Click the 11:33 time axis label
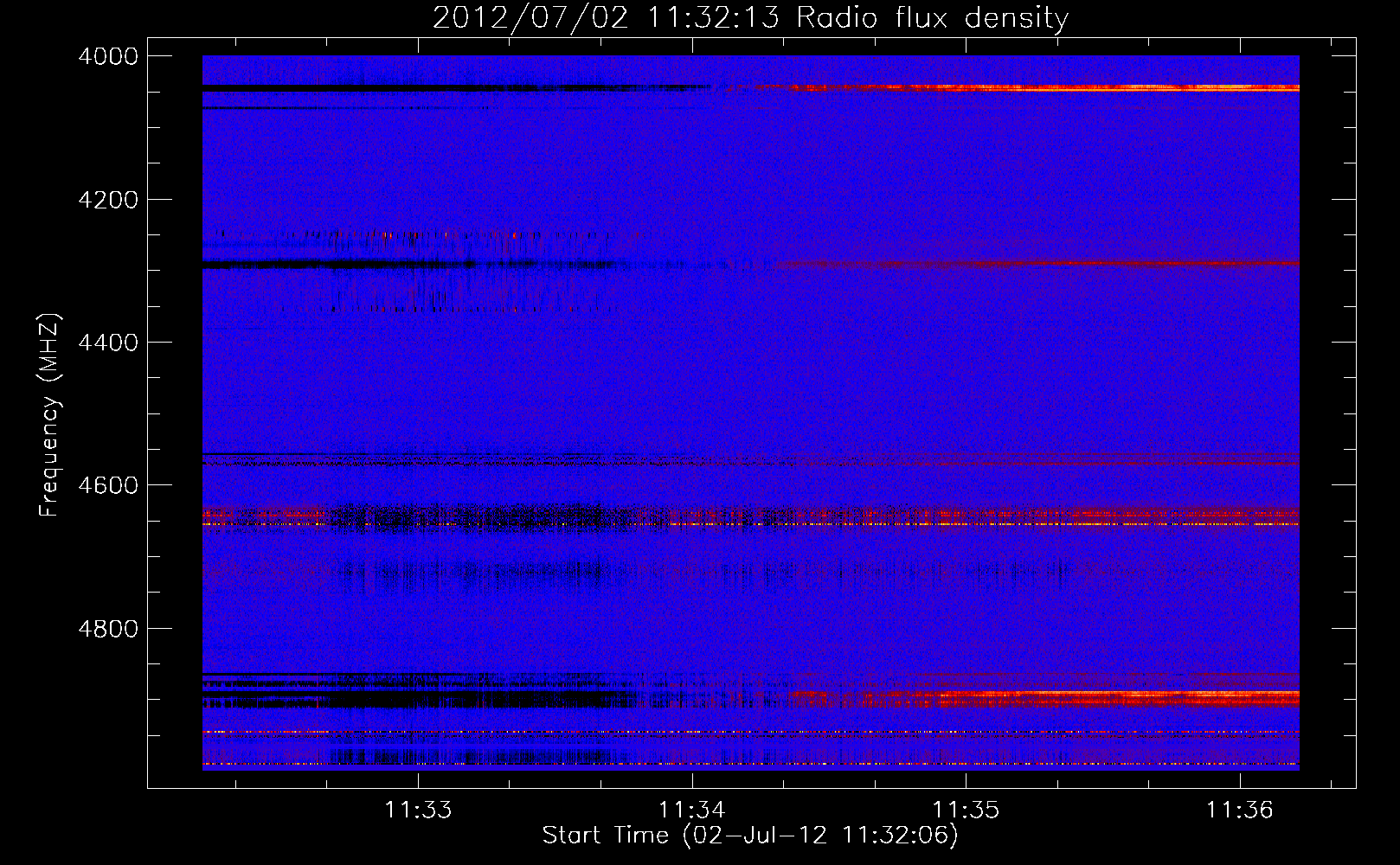 click(x=419, y=811)
